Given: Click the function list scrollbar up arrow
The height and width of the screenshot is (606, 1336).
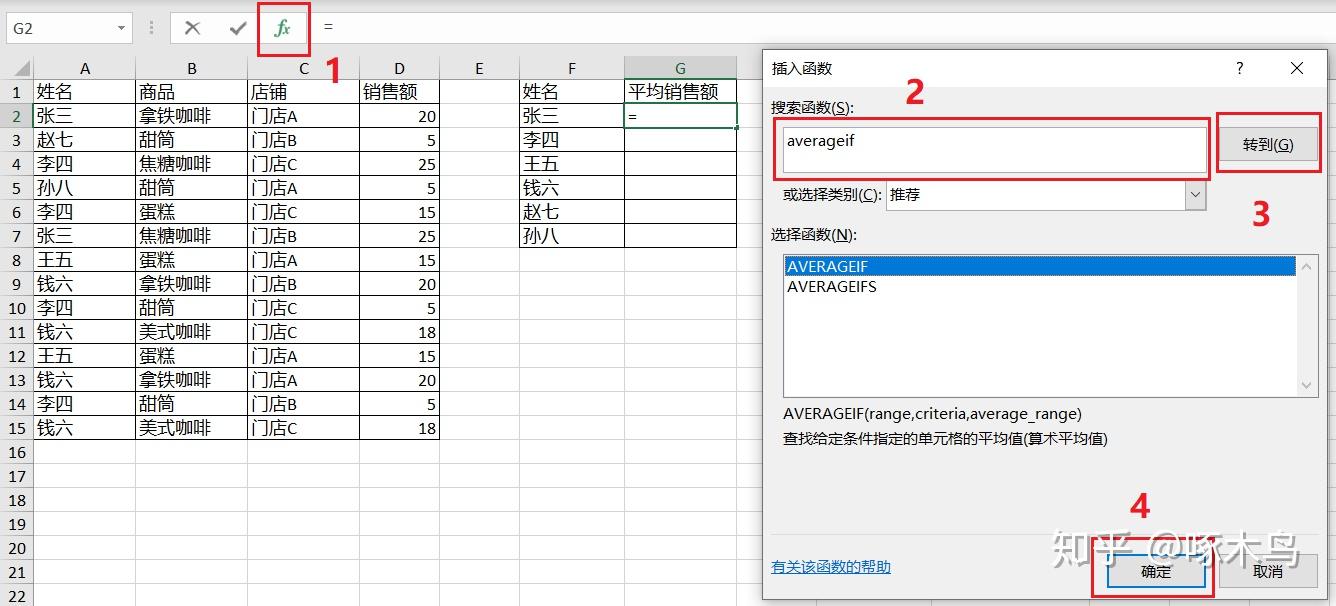Looking at the screenshot, I should [x=1307, y=266].
